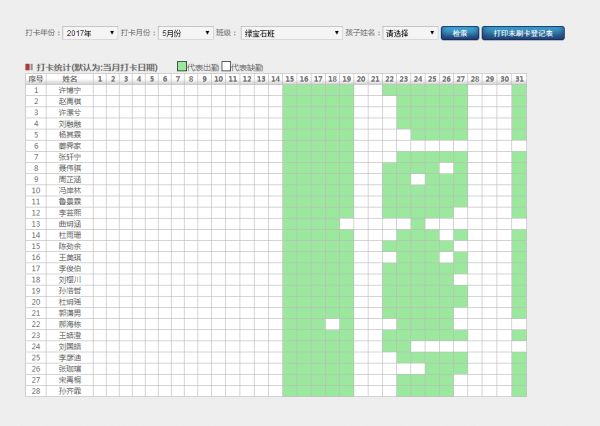Click row 9's white absent cell on day 24

418,179
